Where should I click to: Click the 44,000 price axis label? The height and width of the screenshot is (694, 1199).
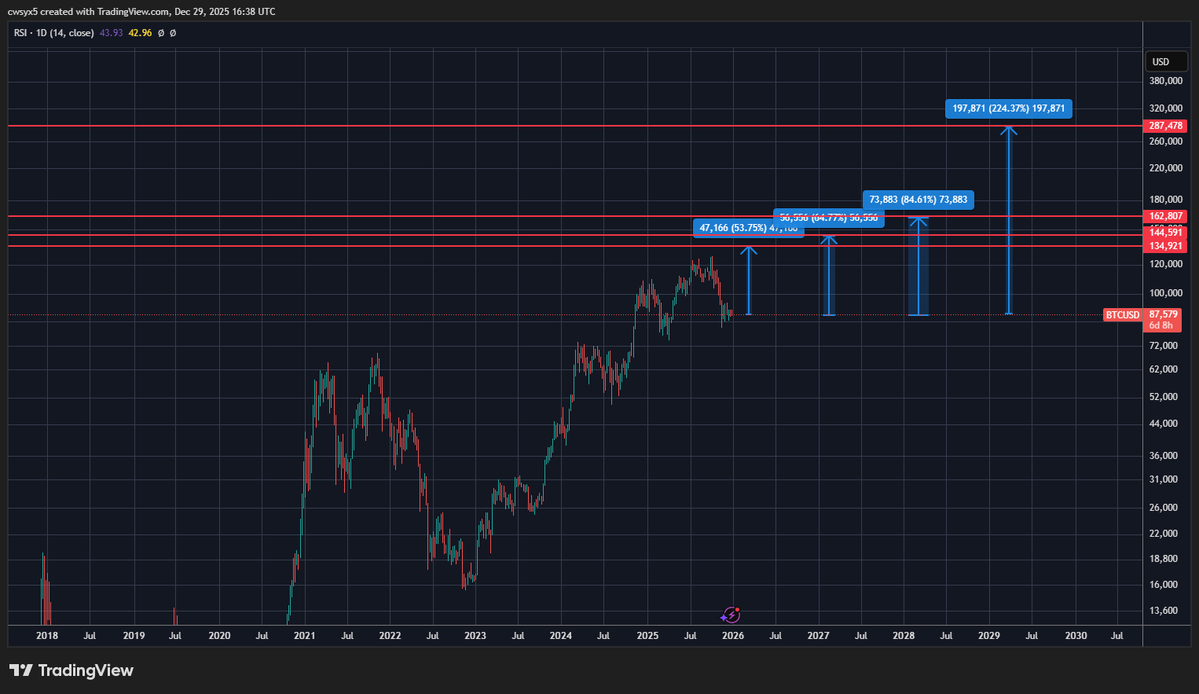click(x=1163, y=423)
